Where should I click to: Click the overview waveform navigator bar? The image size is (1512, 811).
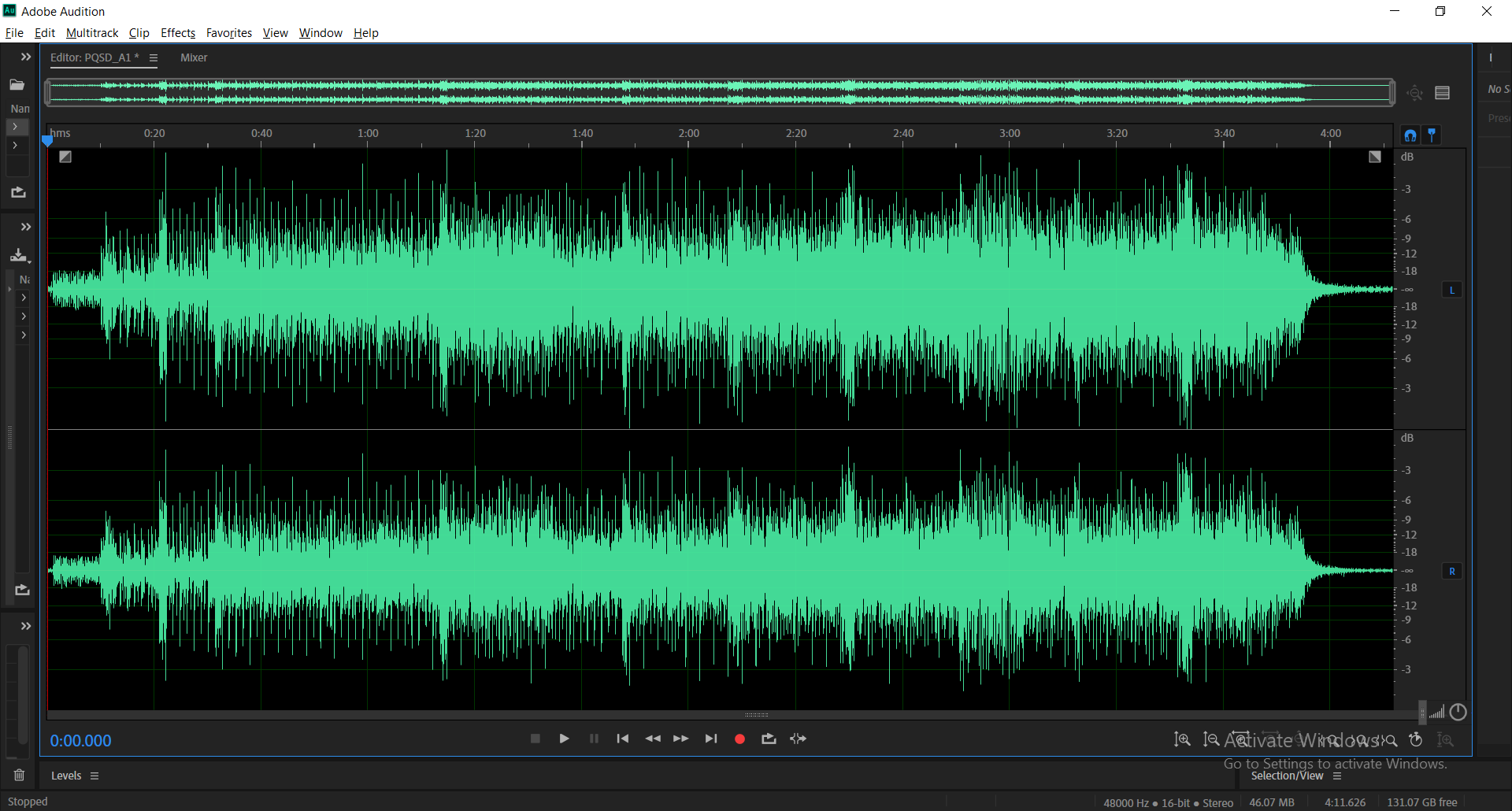[720, 93]
